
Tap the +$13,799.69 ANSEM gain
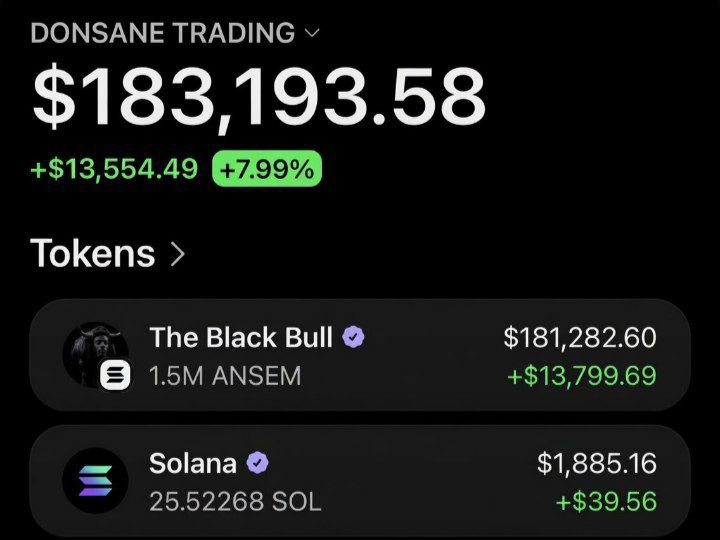[582, 376]
